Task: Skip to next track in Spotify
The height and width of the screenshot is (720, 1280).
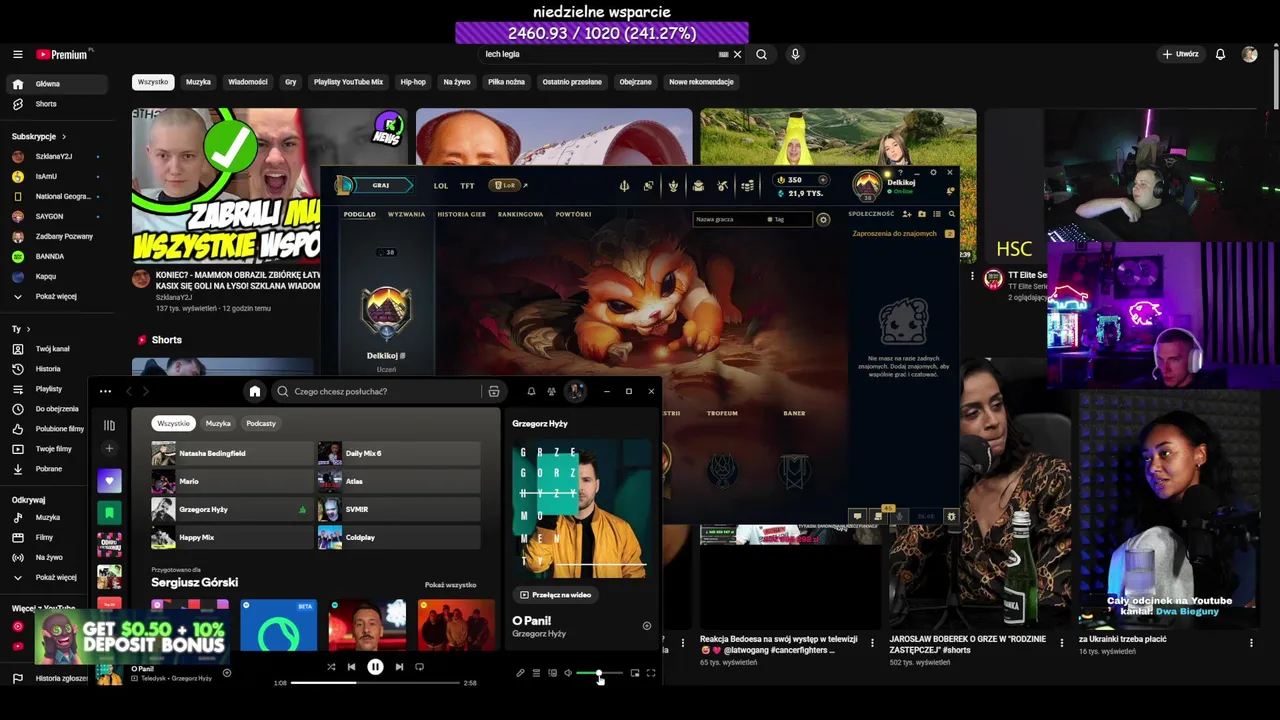Action: [399, 667]
